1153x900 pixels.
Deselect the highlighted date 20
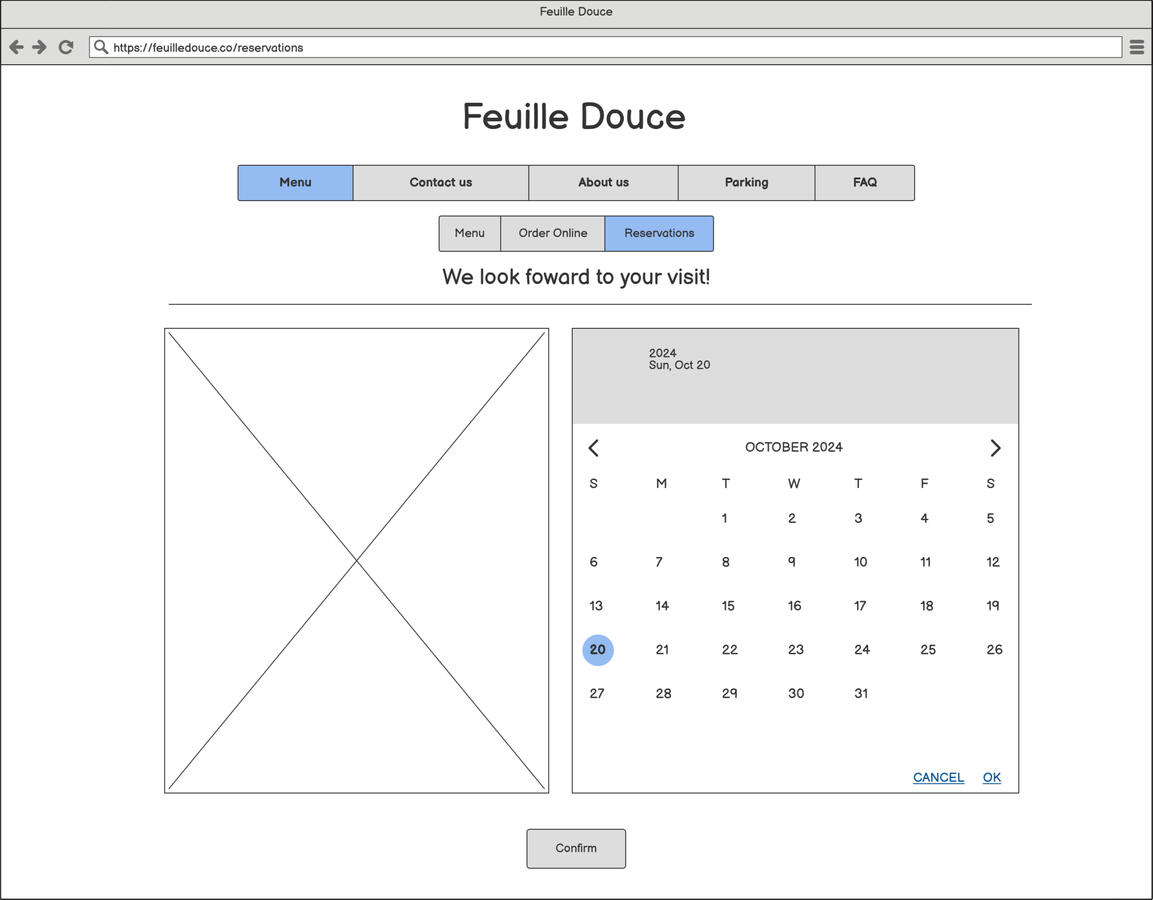(x=597, y=649)
